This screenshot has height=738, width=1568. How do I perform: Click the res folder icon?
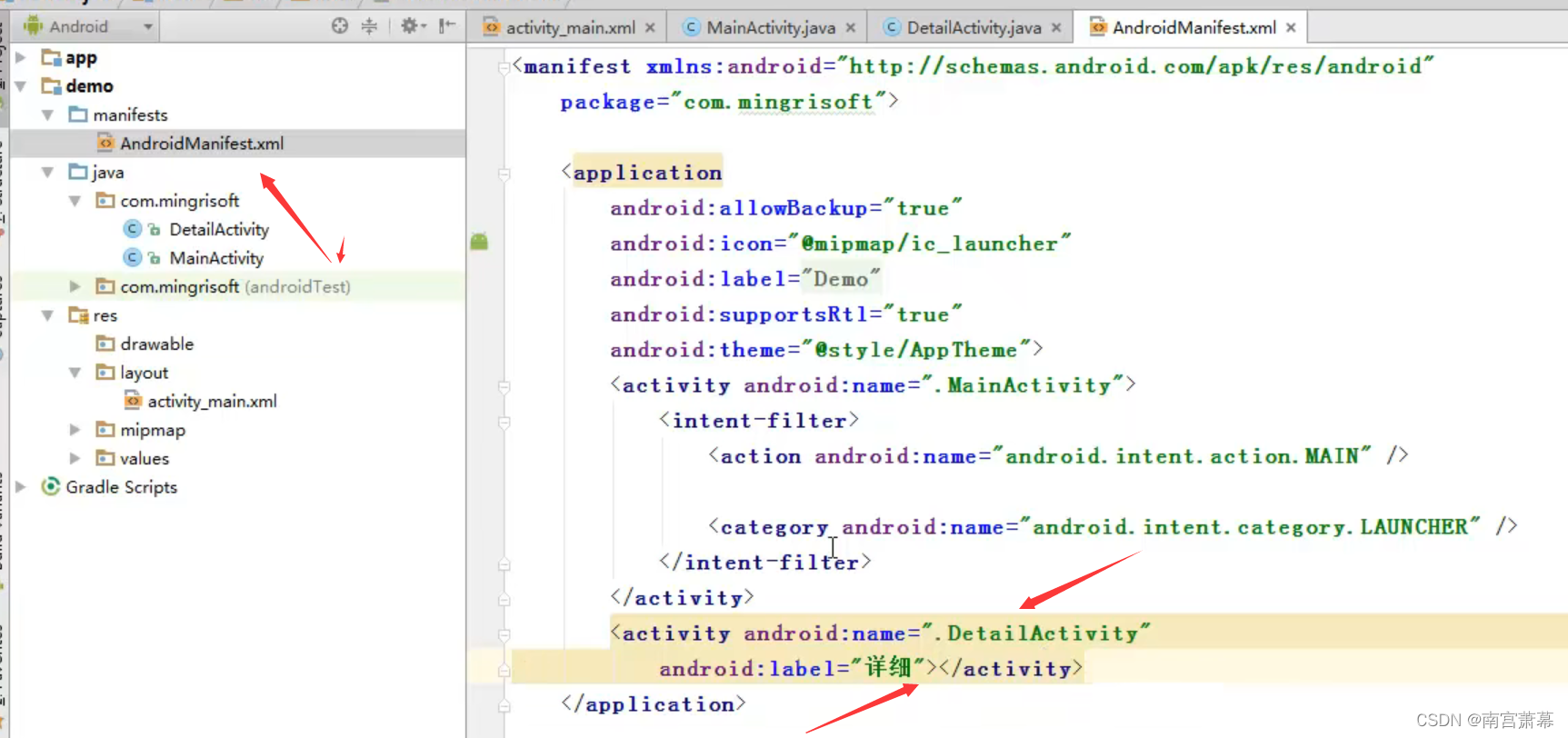78,315
